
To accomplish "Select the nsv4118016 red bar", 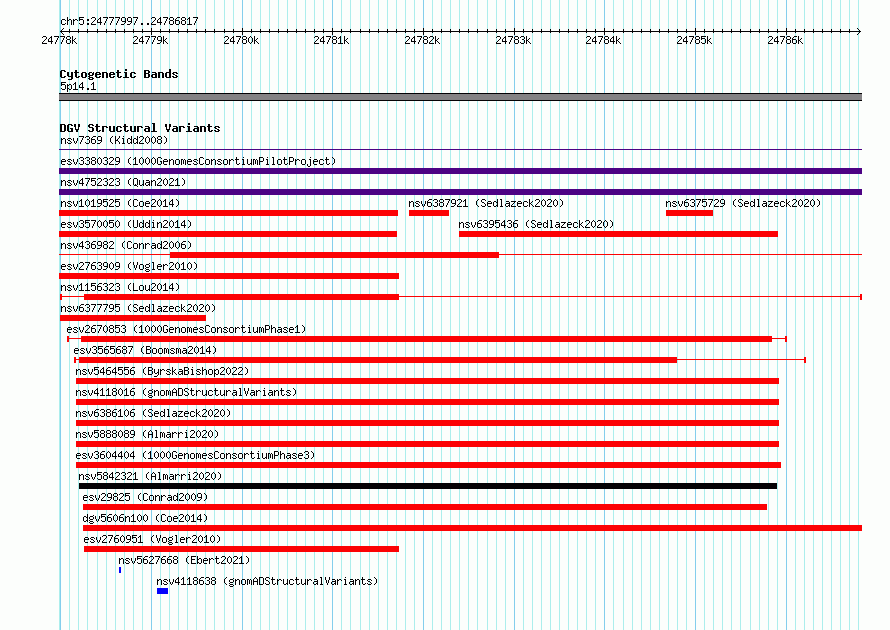I will [427, 402].
